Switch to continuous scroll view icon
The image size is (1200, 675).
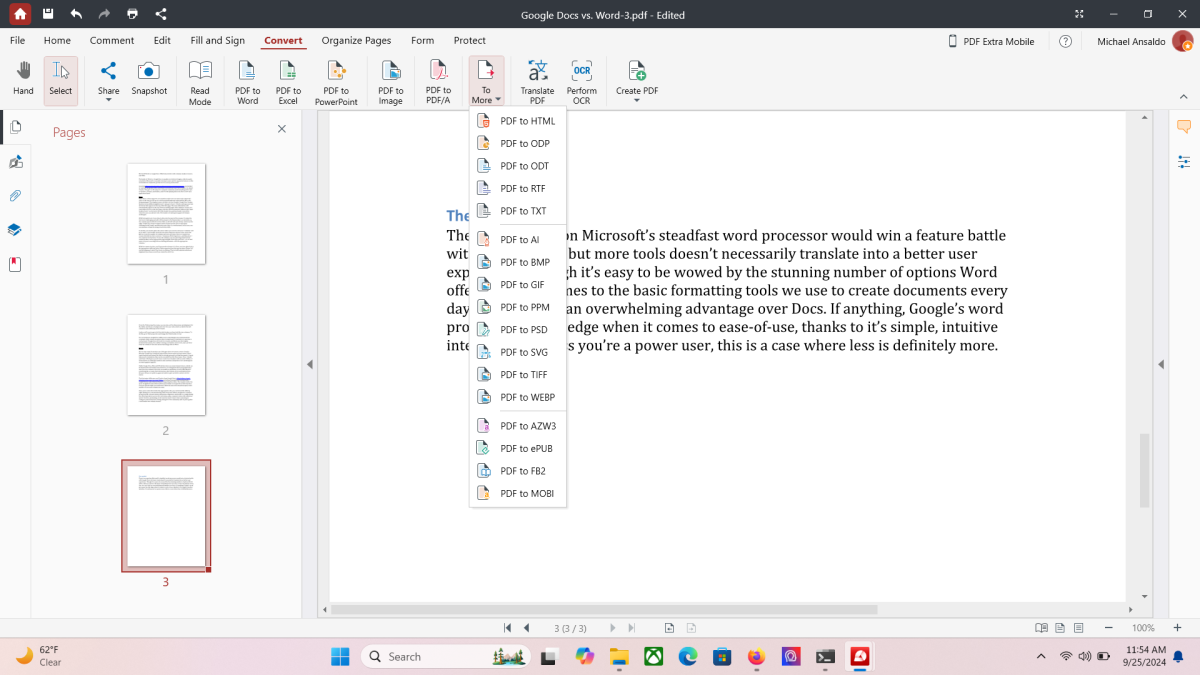coord(1078,628)
